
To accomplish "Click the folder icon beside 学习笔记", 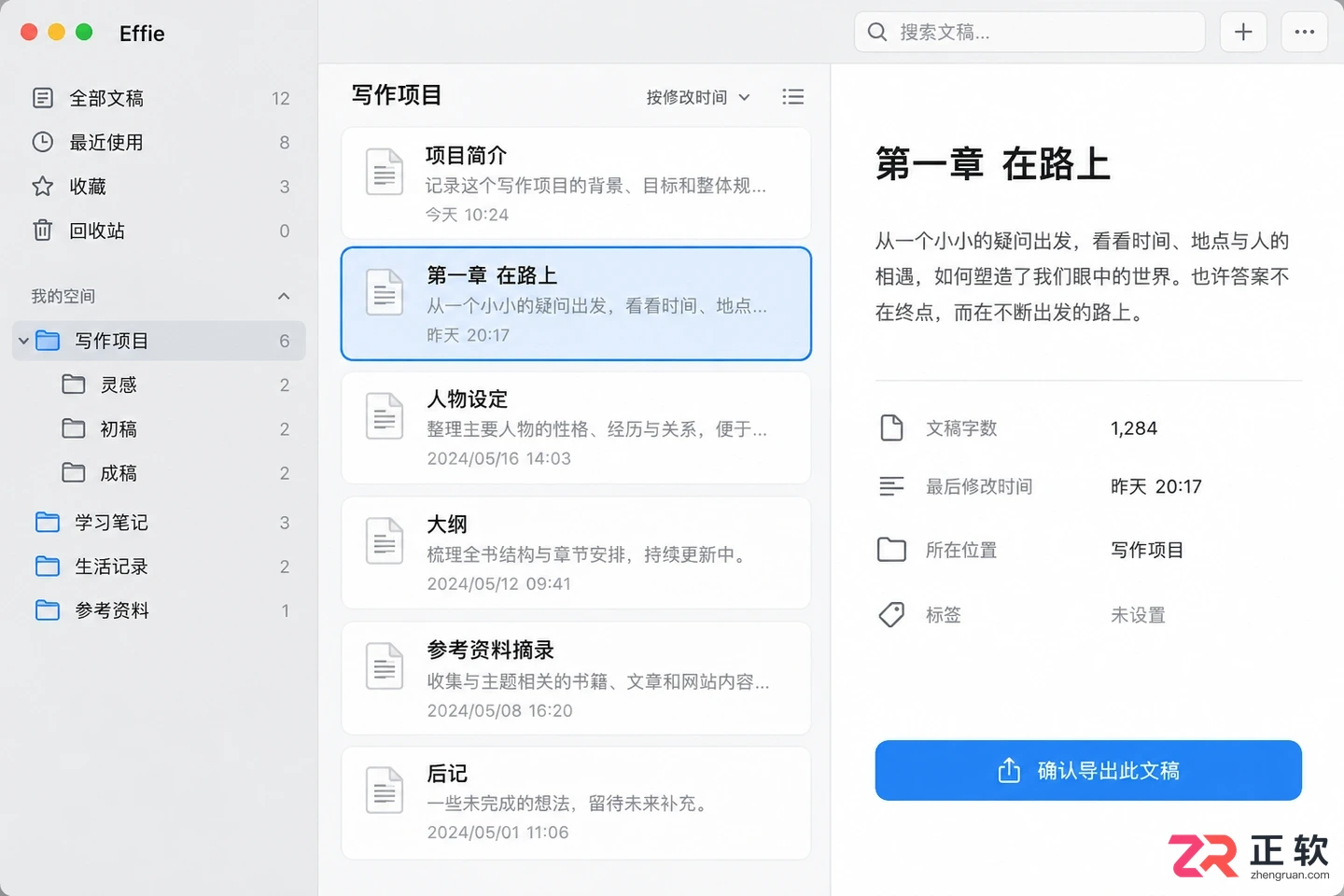I will click(x=48, y=523).
